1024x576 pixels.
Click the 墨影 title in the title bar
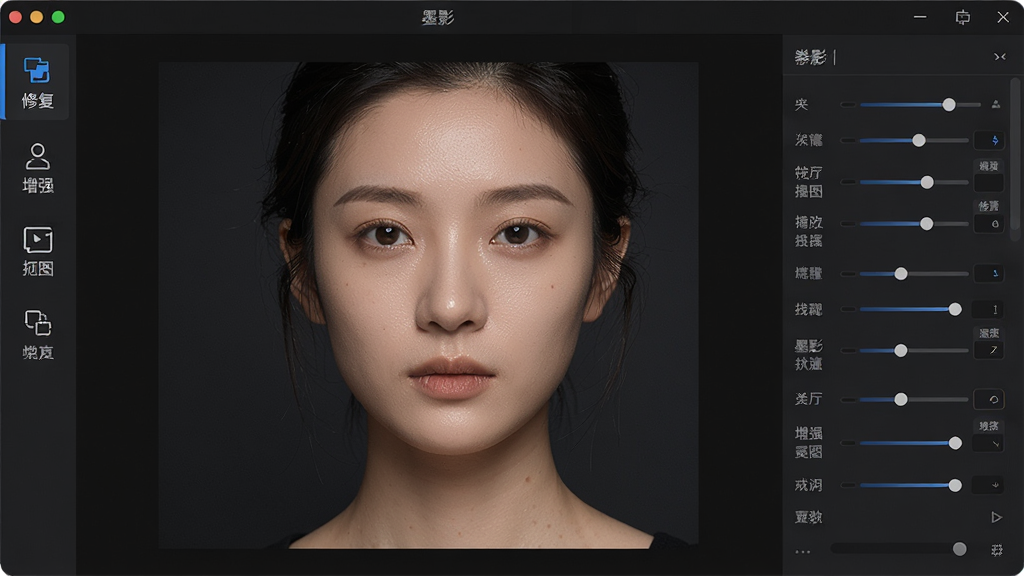(x=438, y=18)
